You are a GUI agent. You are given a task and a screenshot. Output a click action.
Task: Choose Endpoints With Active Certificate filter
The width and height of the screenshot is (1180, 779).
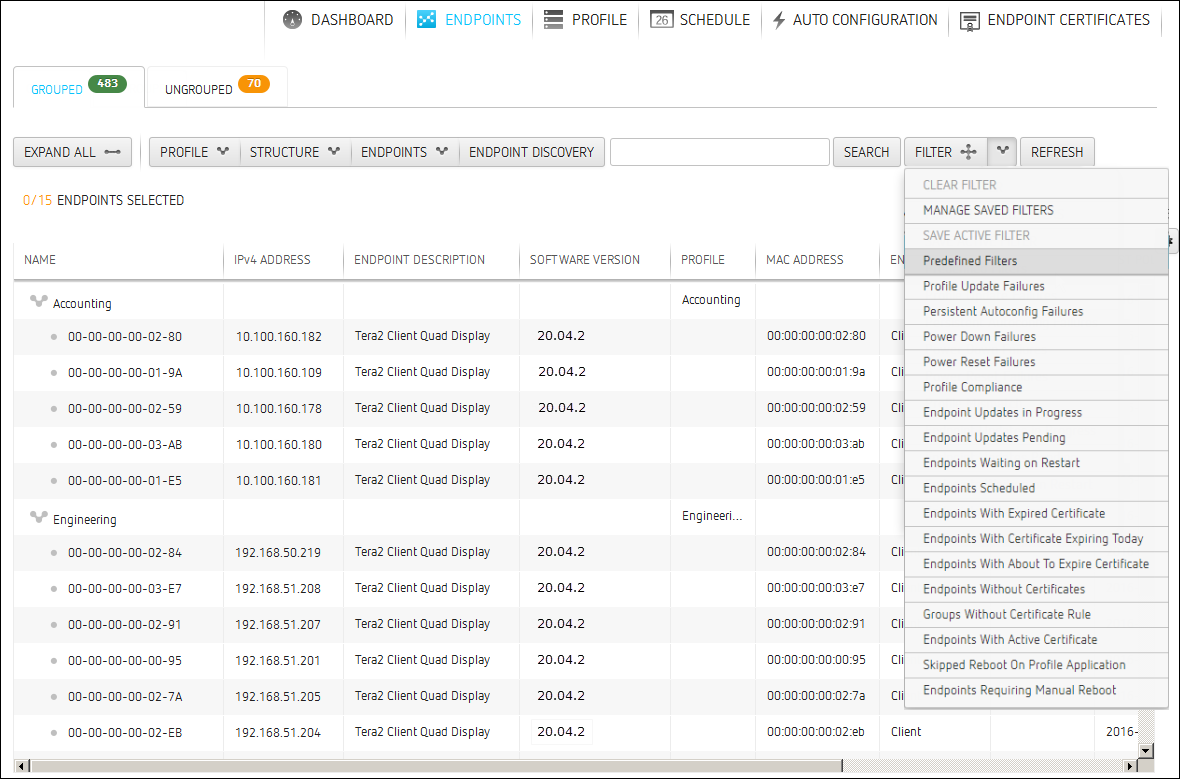[x=1036, y=639]
